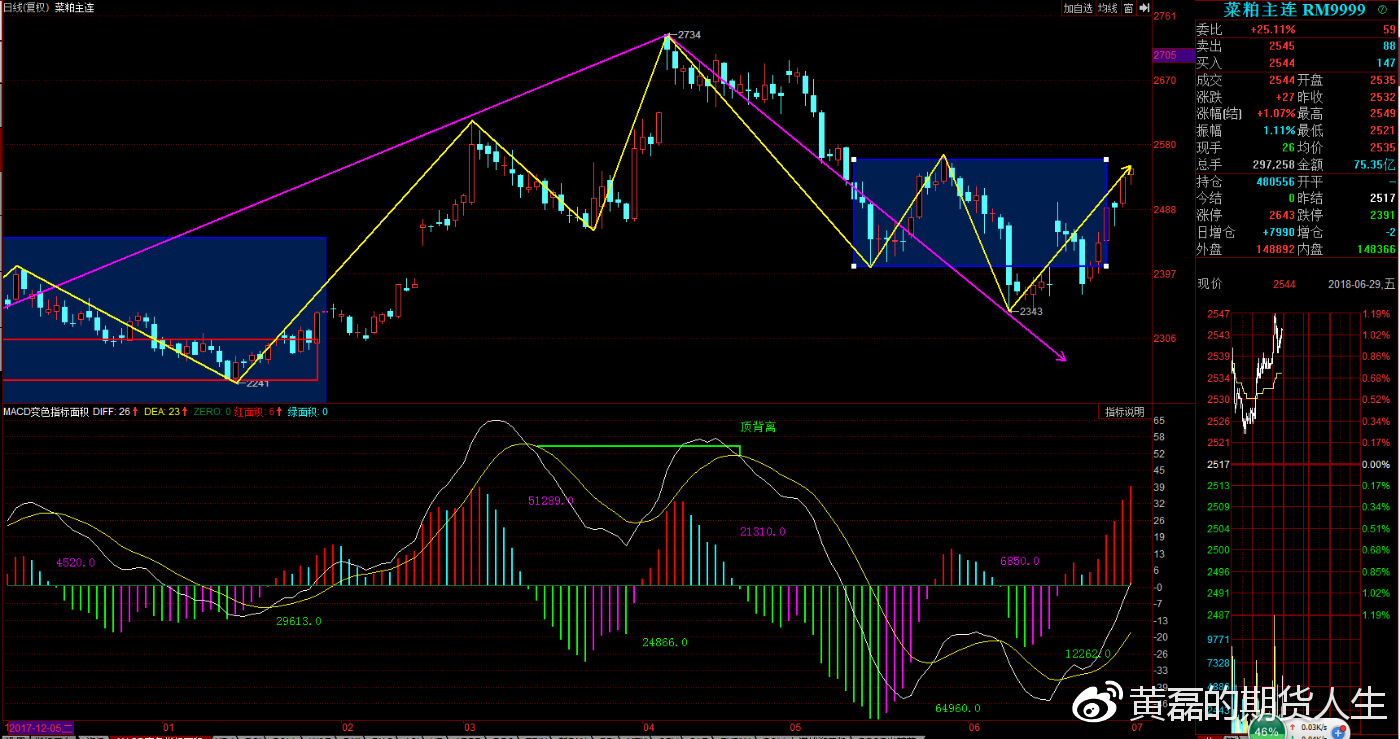Click the 2241 low price marker
The image size is (1400, 739).
pyautogui.click(x=257, y=383)
